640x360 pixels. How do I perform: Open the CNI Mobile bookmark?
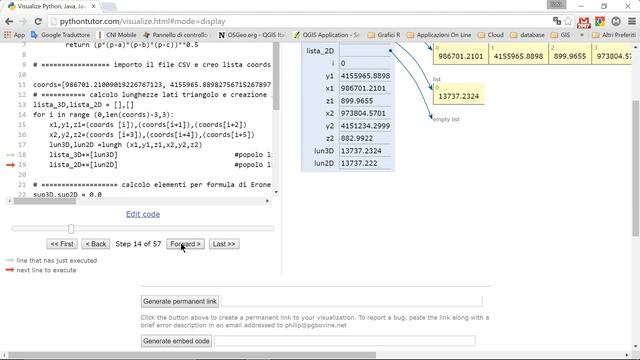[117, 35]
